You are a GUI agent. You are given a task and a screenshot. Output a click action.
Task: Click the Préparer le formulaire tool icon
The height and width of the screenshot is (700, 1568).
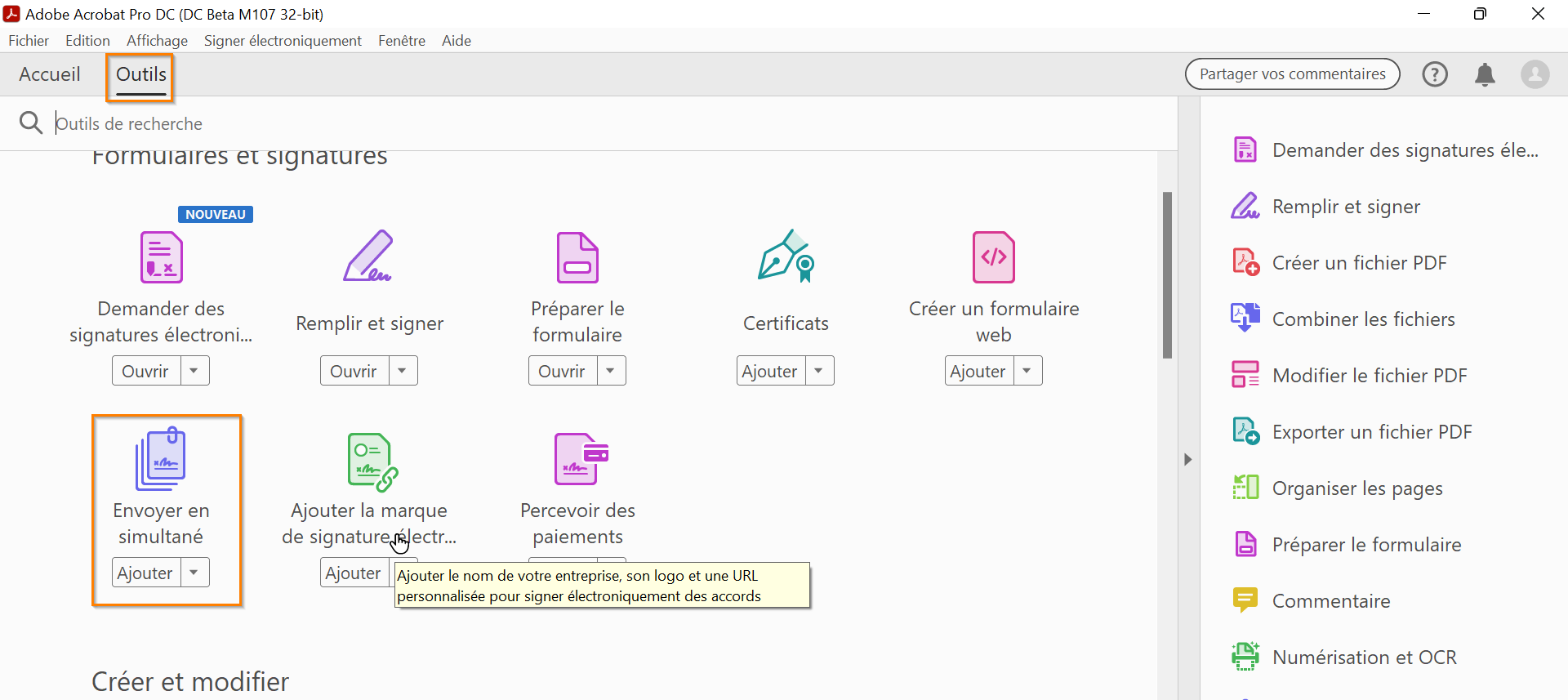pyautogui.click(x=577, y=257)
